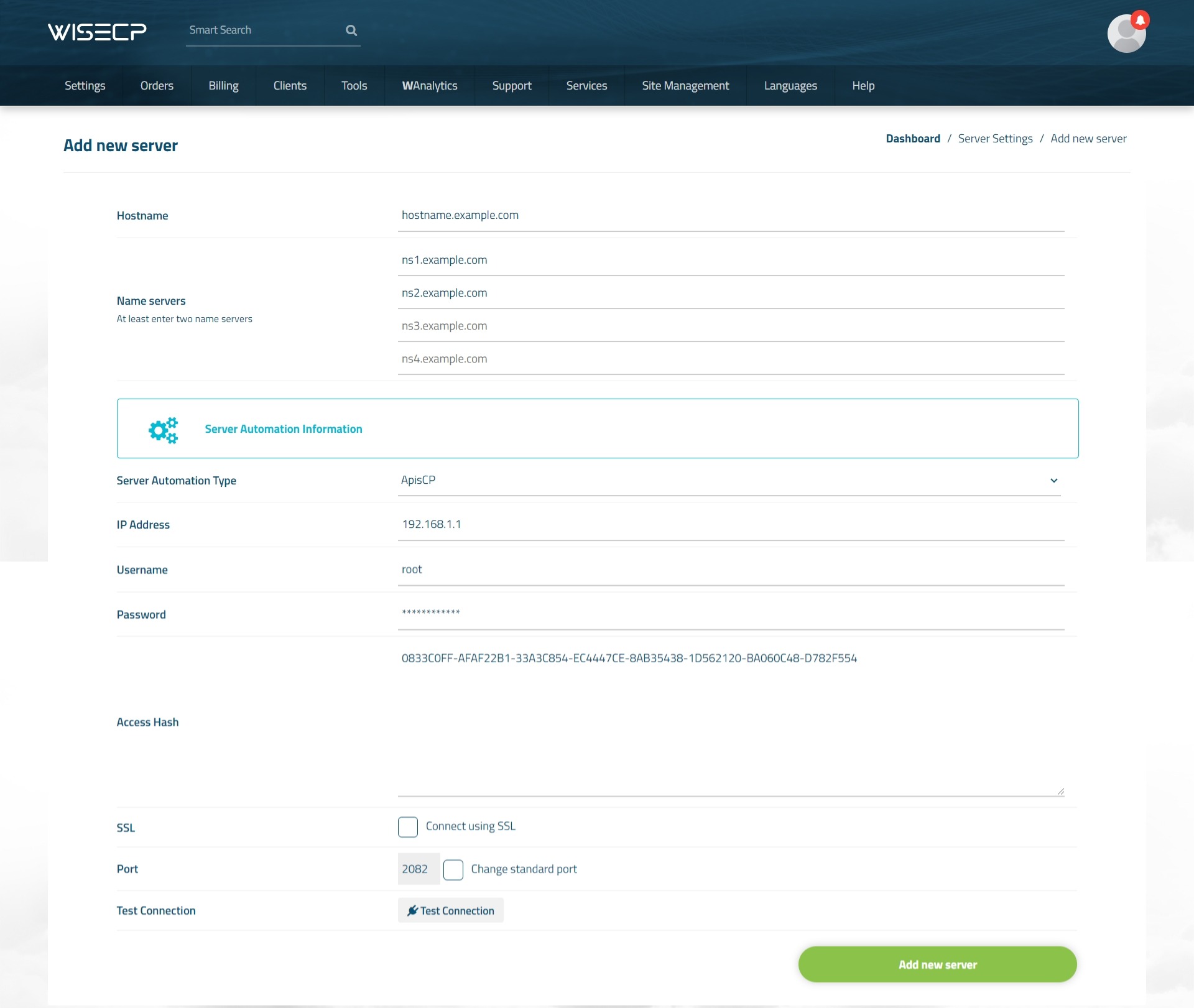Click the Username input field
The height and width of the screenshot is (1008, 1194).
tap(731, 570)
